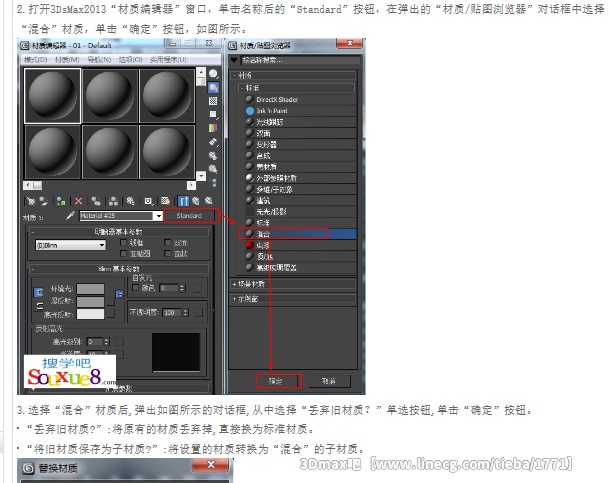Click the Get Material icon
The width and height of the screenshot is (612, 483).
31,201
